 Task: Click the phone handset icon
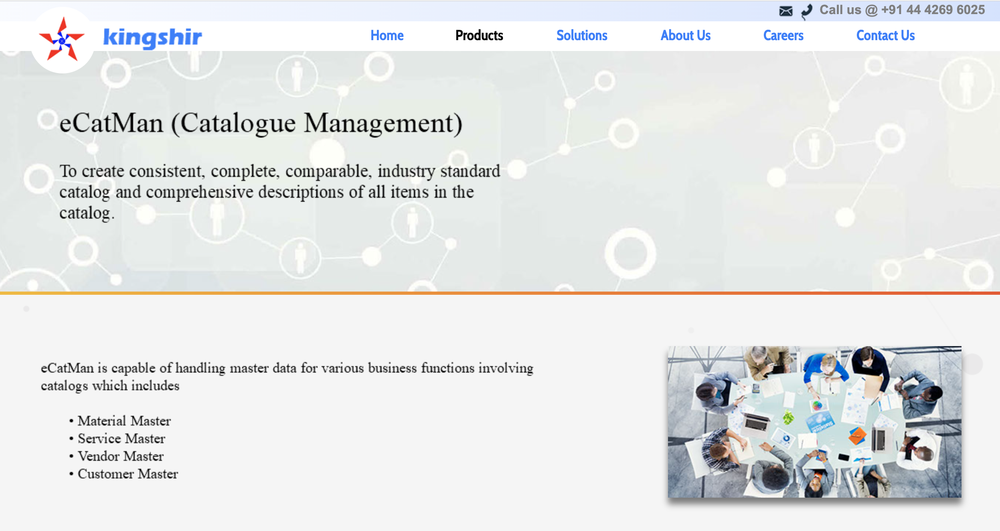pos(807,11)
